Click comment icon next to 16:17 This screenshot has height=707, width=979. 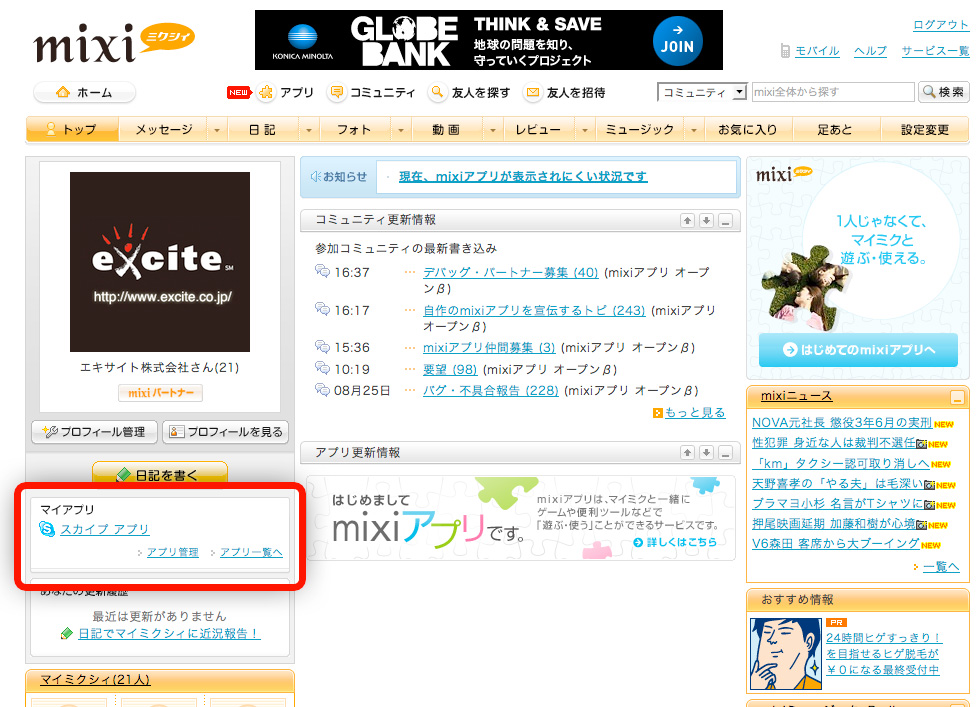point(322,309)
